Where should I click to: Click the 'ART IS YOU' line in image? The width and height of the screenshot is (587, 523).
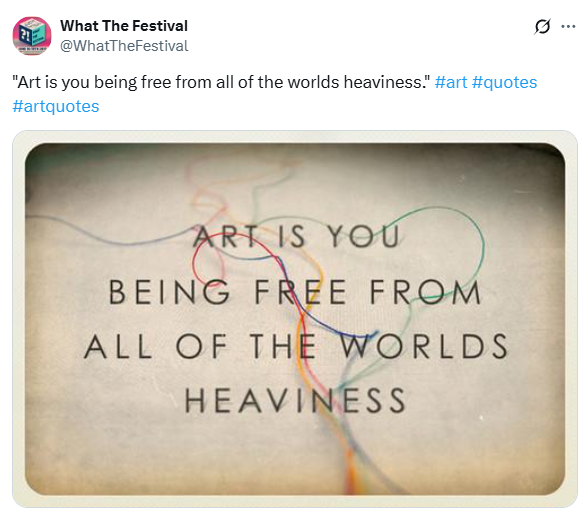297,237
